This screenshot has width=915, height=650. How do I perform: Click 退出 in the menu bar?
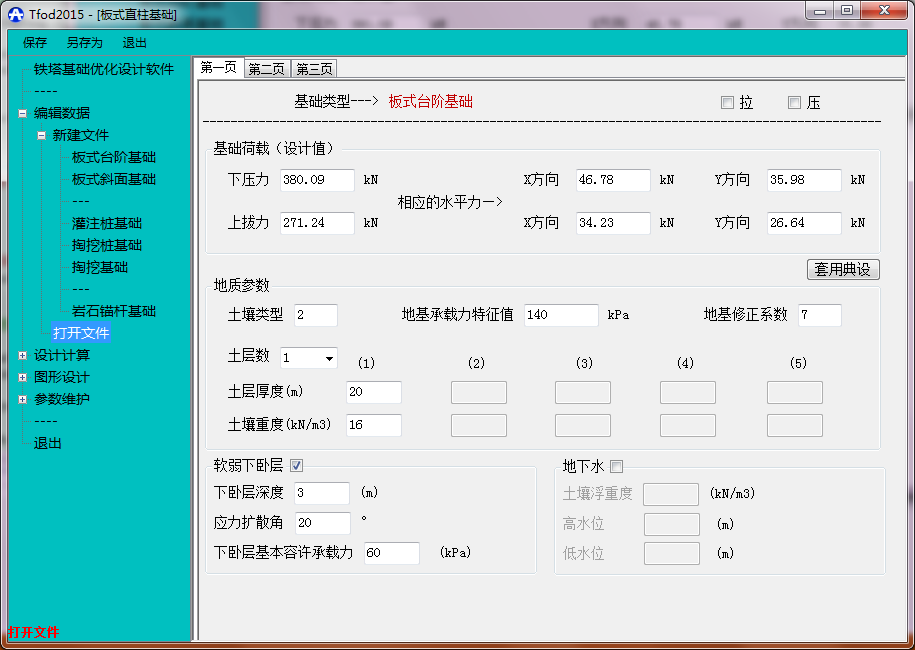135,43
